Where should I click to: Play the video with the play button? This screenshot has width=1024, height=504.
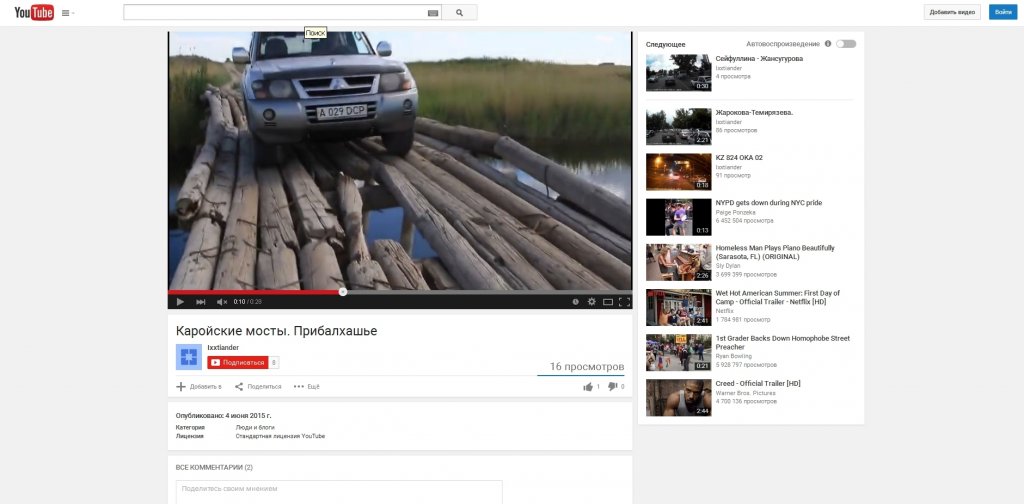pyautogui.click(x=180, y=301)
